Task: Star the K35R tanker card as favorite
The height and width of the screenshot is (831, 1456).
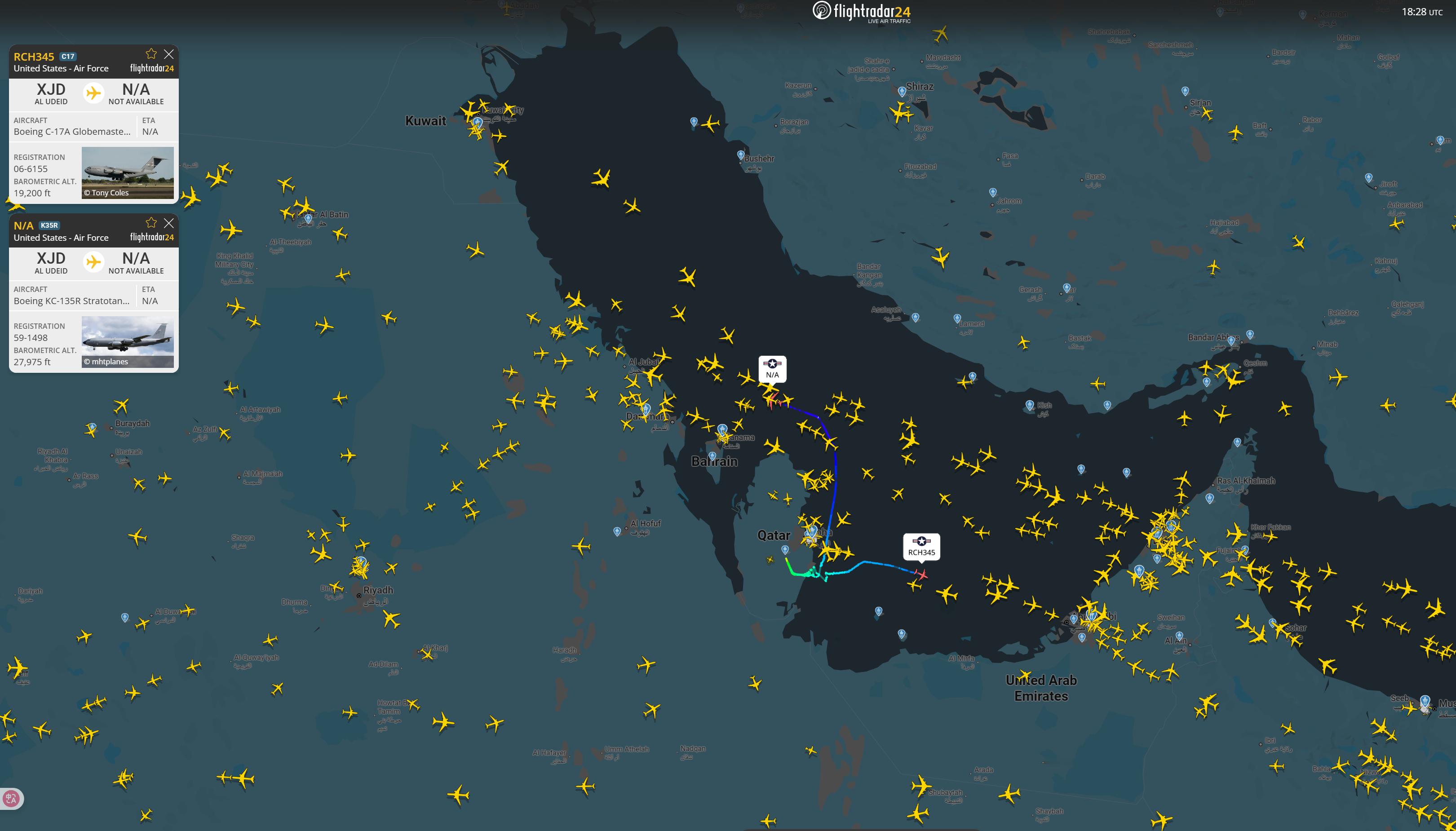Action: (150, 223)
